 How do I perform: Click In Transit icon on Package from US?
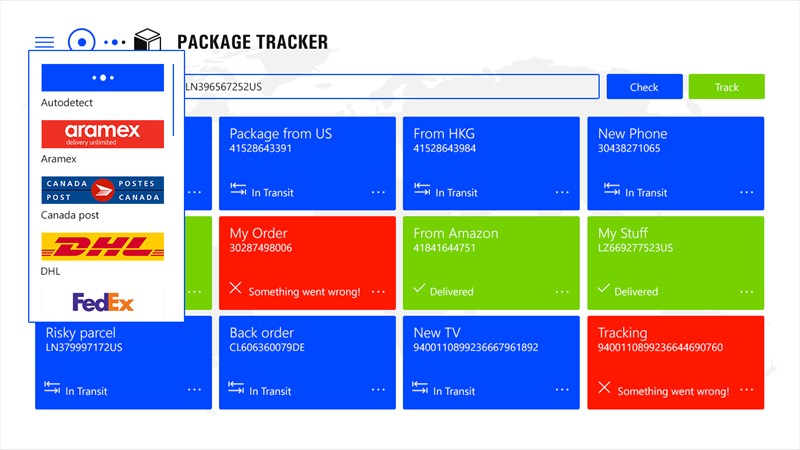click(238, 189)
